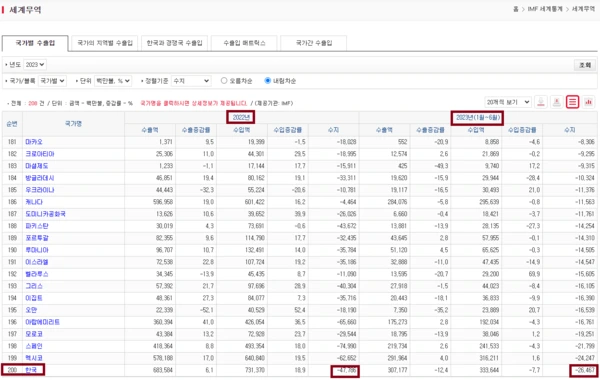
Task: Open the 마카오 country link
Action: [34, 142]
